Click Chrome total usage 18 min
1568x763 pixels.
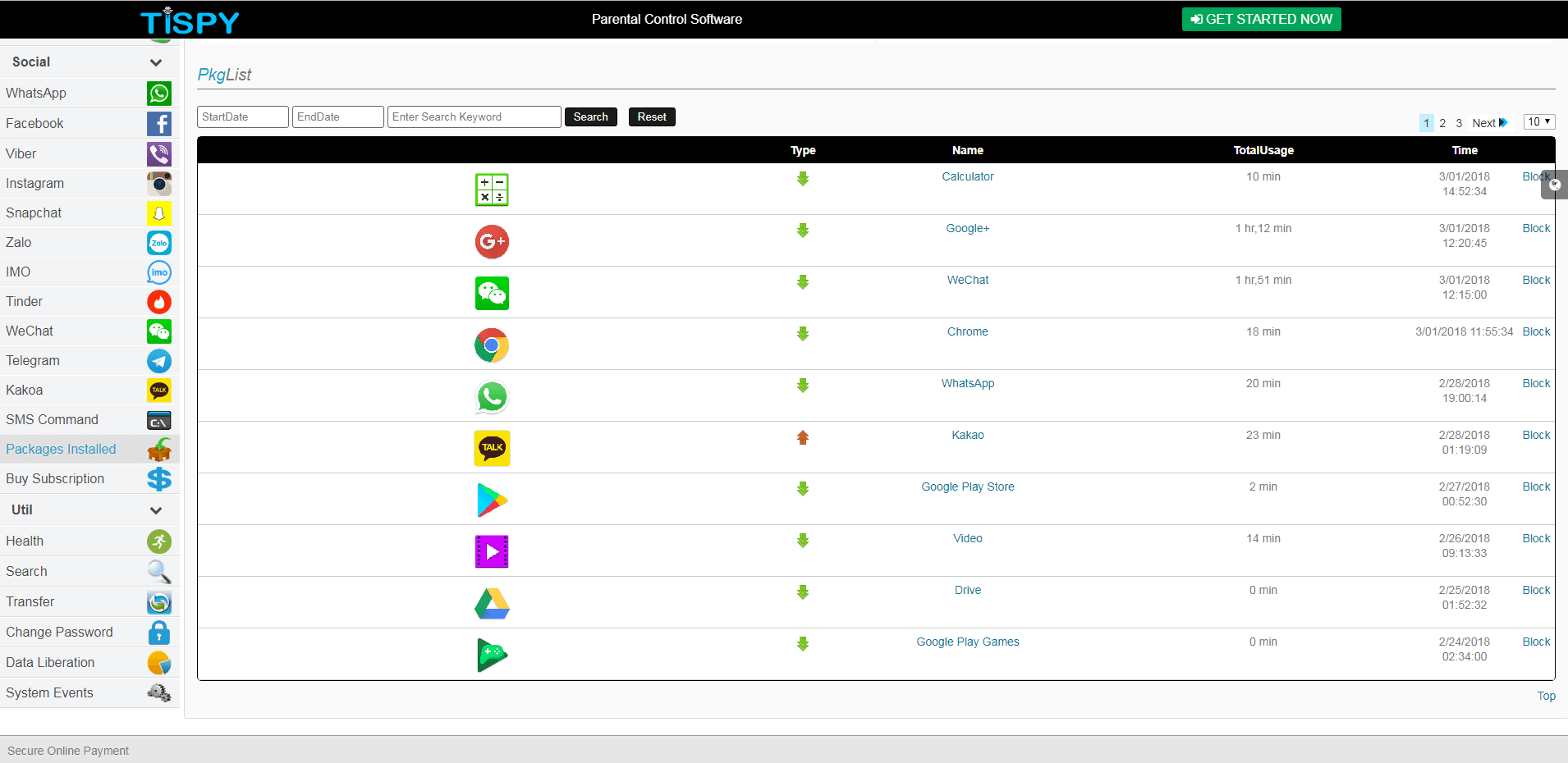(1263, 331)
